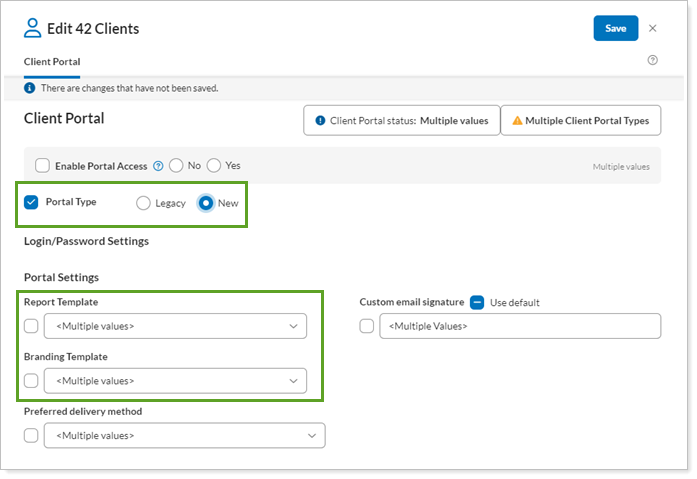Screen dimensions: 697x479
Task: Save the client changes
Action: pyautogui.click(x=615, y=28)
